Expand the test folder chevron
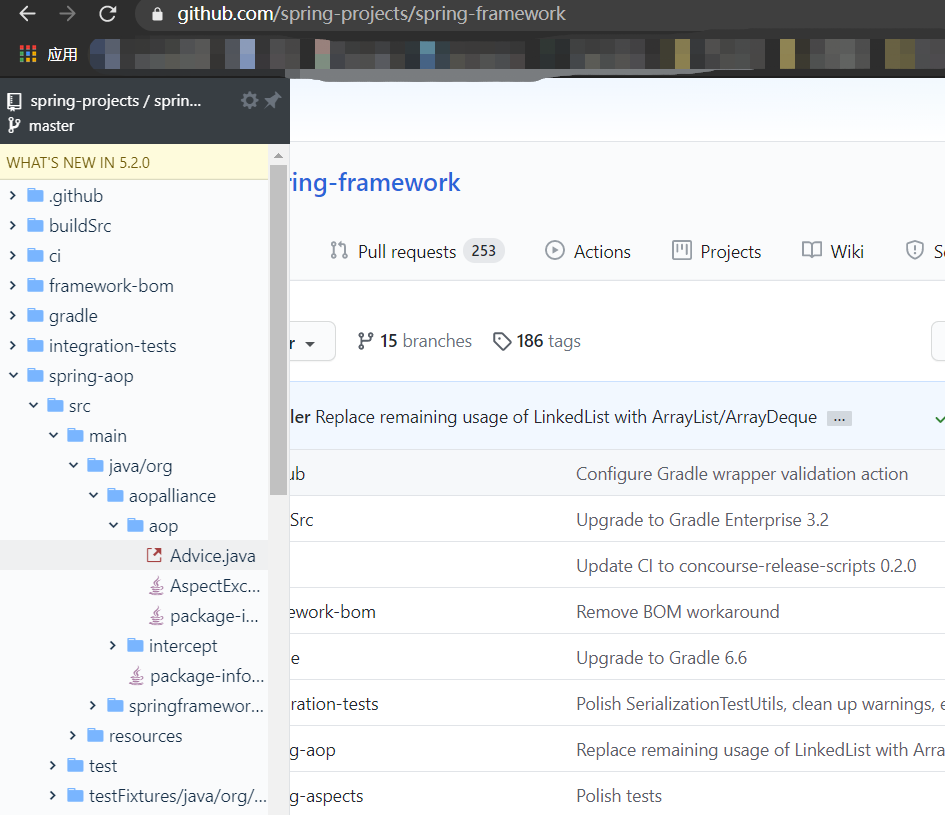 tap(52, 766)
